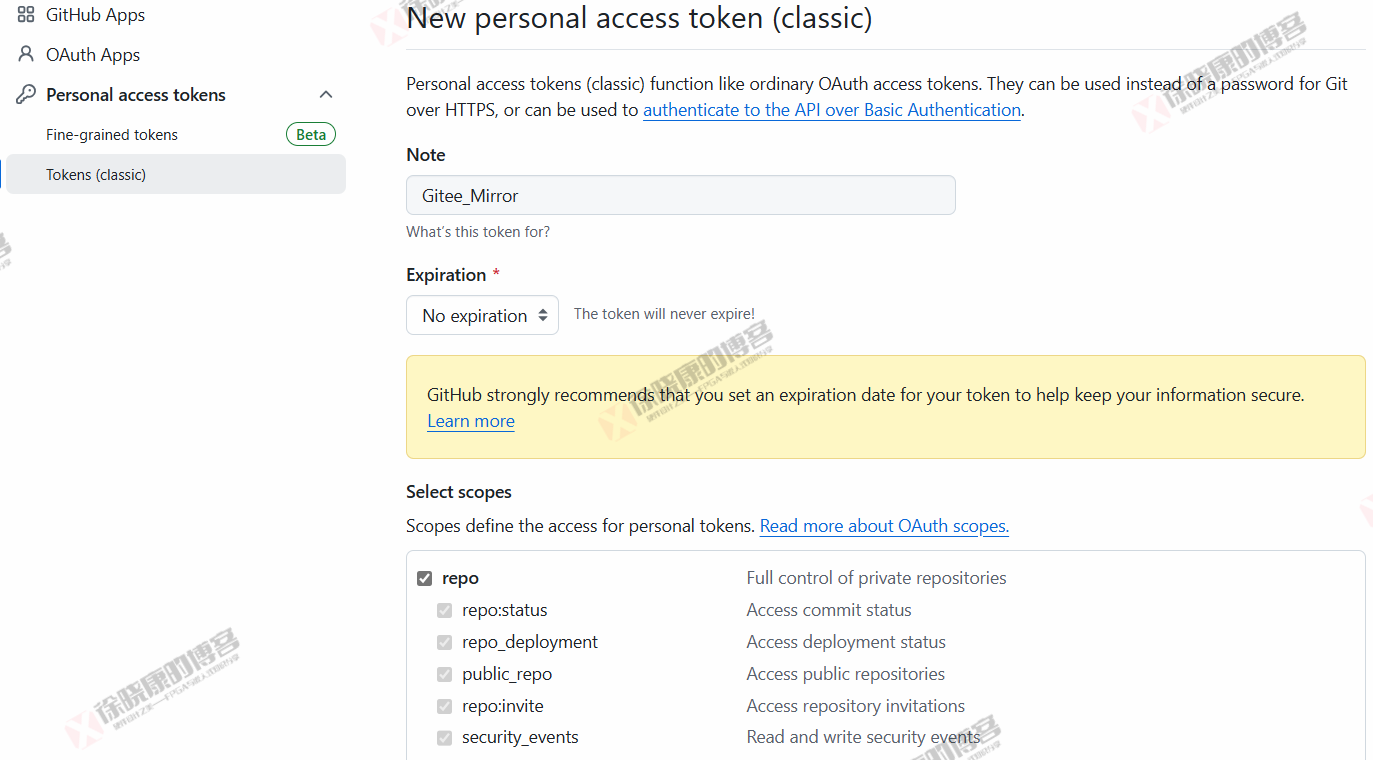The width and height of the screenshot is (1373, 760).
Task: Click the Learn more link
Action: click(470, 420)
